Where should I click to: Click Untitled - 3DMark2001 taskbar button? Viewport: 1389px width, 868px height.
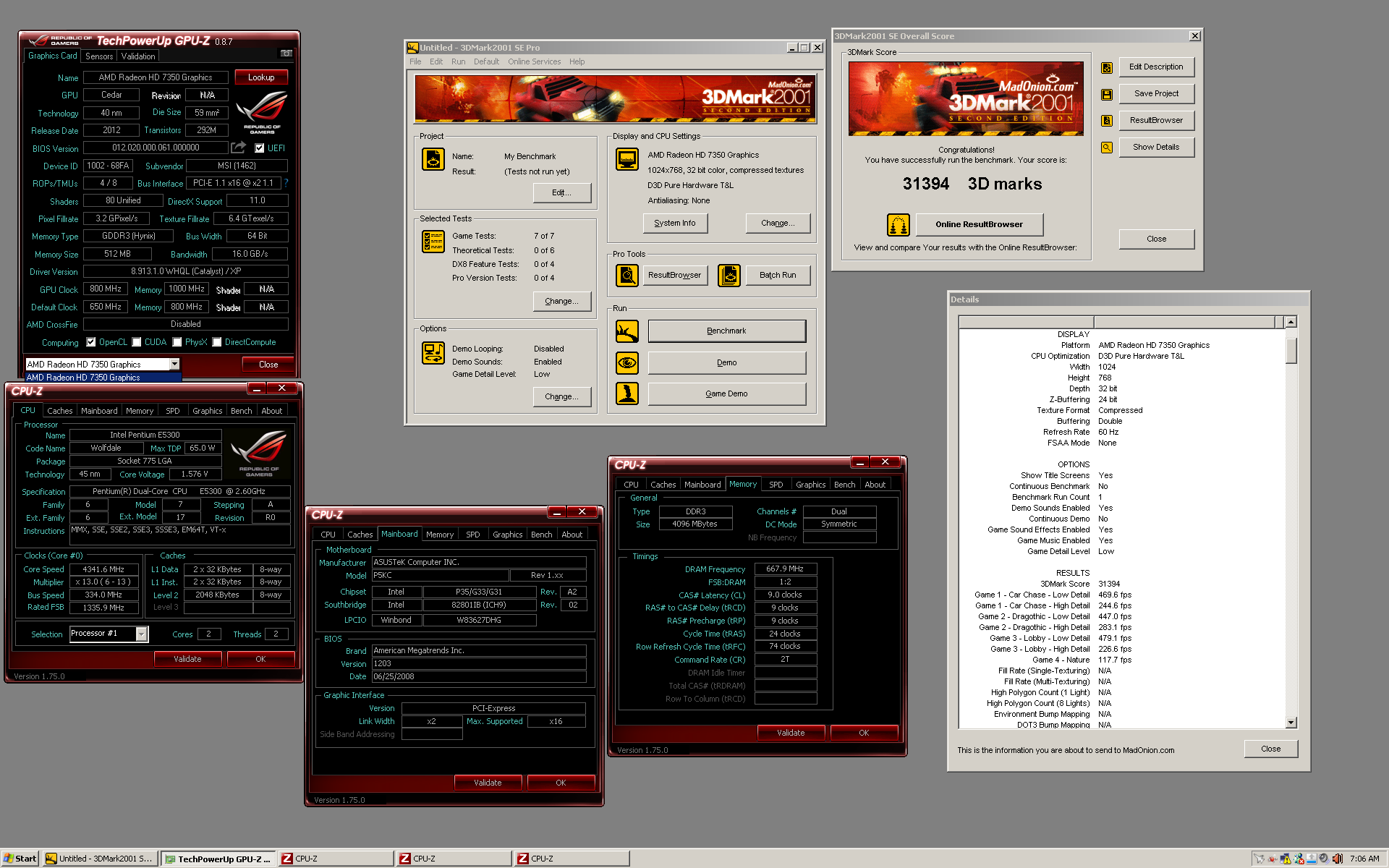(100, 859)
